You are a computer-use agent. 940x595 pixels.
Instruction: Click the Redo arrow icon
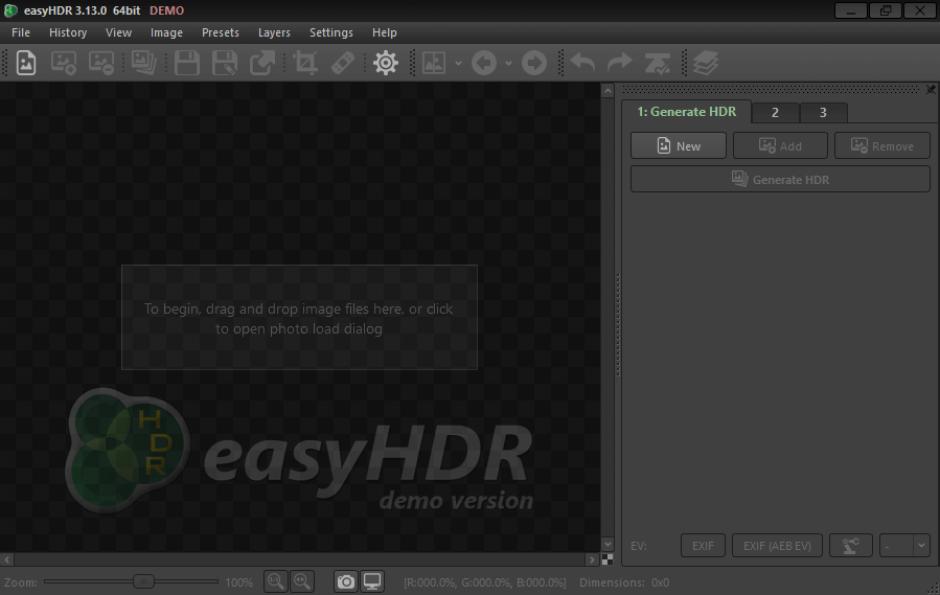pos(619,62)
